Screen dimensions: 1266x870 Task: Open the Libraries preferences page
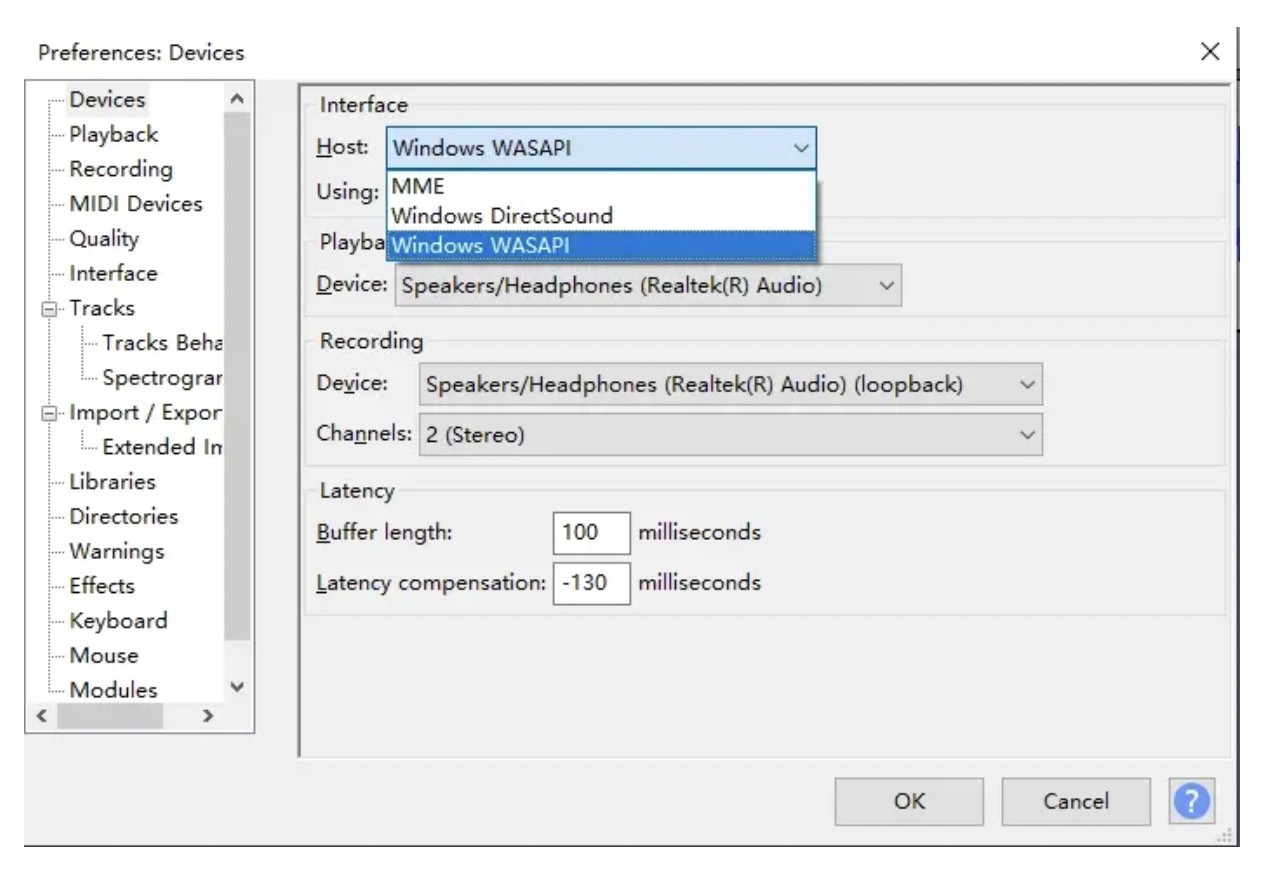point(112,482)
